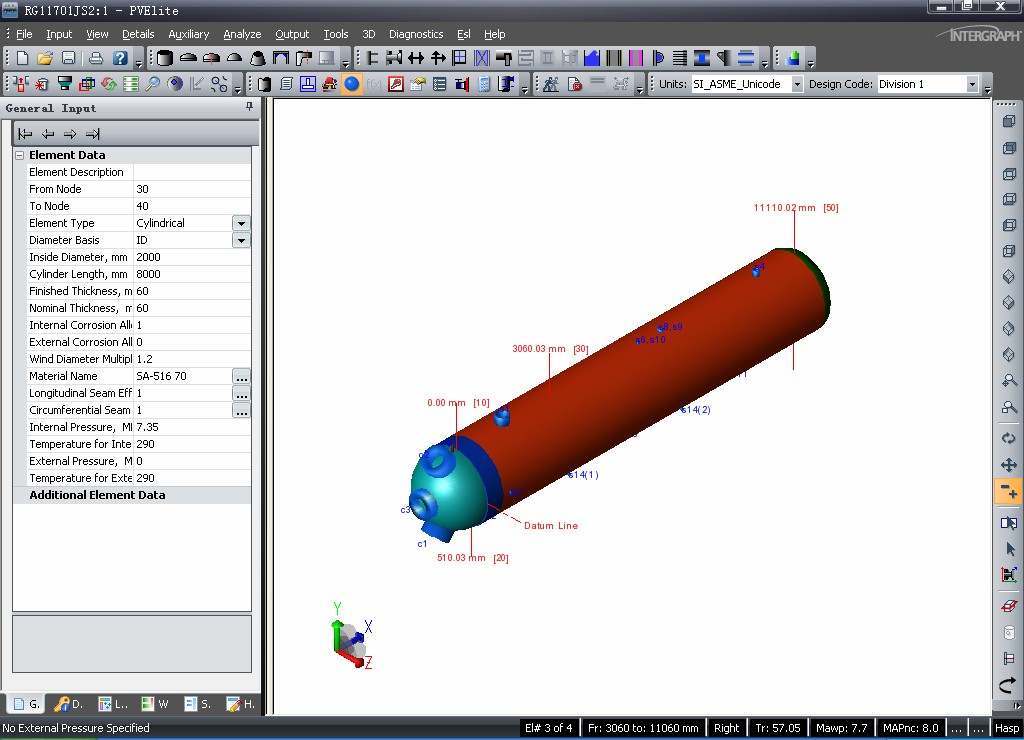Screen dimensions: 1024x740
Task: Click the ellipsis button beside Material Name
Action: click(x=241, y=377)
